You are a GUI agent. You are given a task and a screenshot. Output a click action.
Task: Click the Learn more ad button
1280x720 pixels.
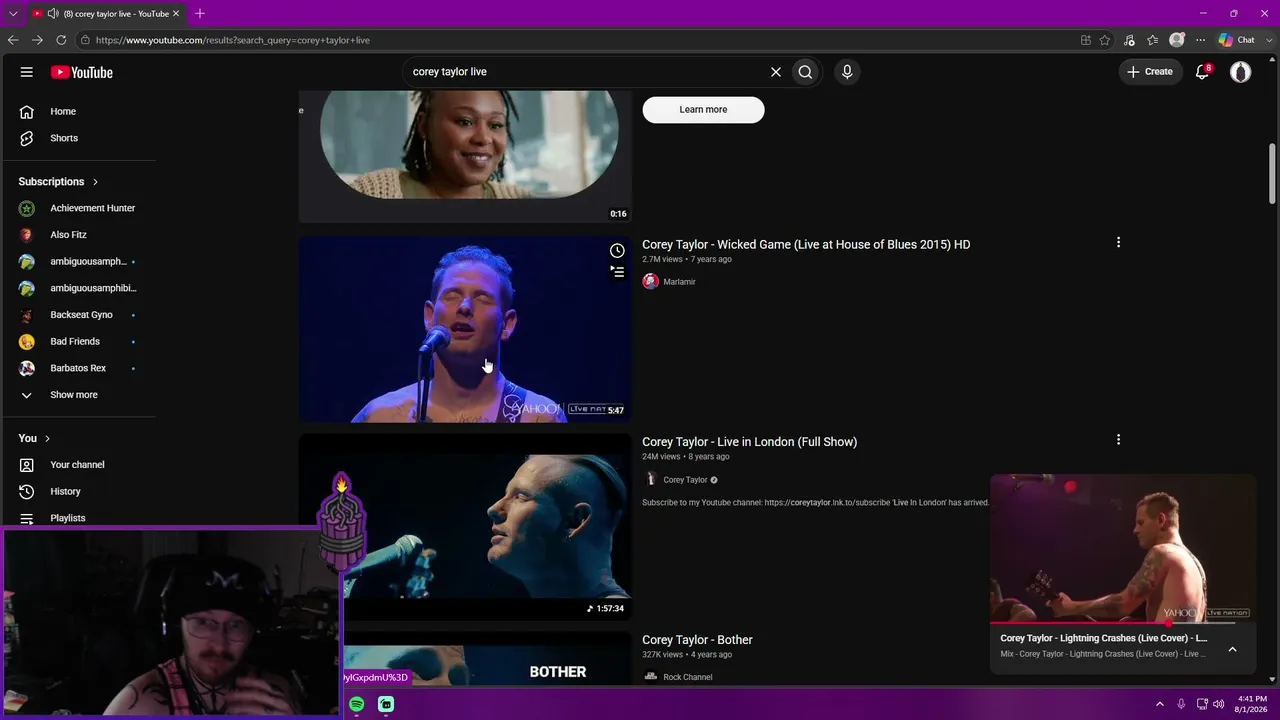(x=703, y=109)
